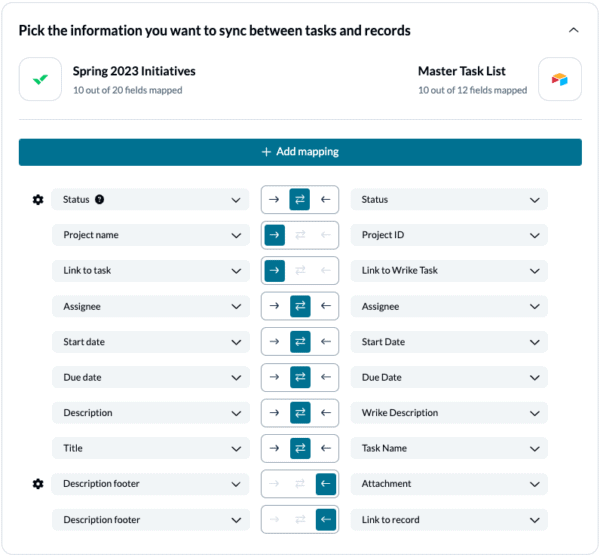Open settings gear for Status mapping
Image resolution: width=600 pixels, height=557 pixels.
pyautogui.click(x=38, y=200)
